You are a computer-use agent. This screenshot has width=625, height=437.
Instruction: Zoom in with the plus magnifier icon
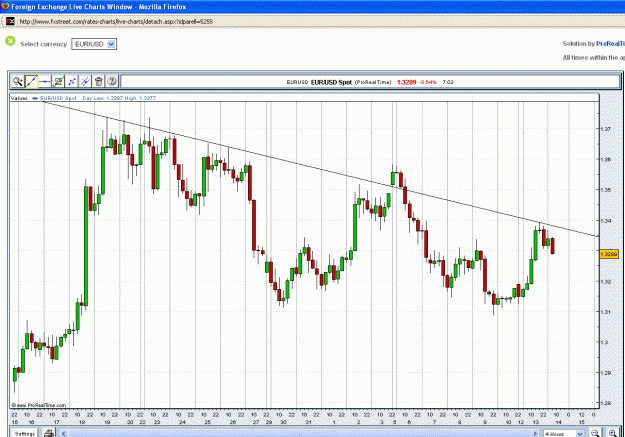click(613, 433)
